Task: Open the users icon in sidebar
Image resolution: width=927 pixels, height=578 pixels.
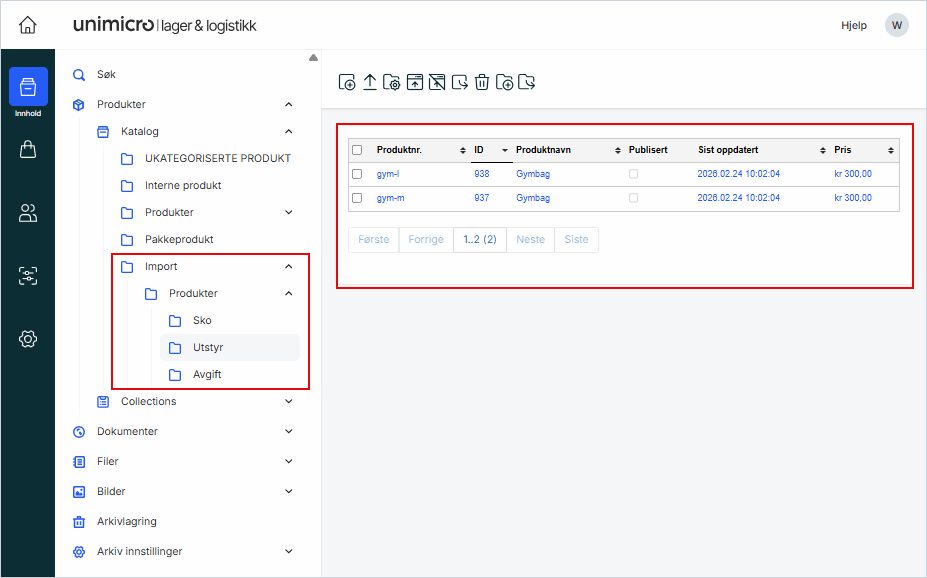Action: (x=28, y=213)
